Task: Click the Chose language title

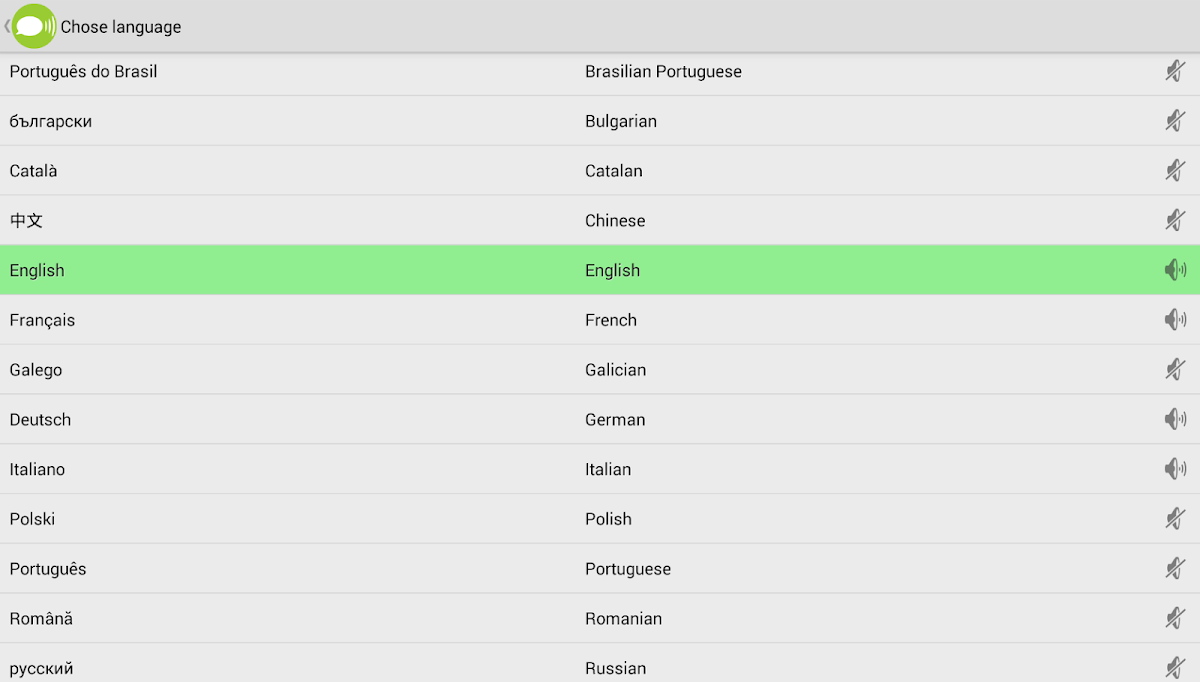Action: pyautogui.click(x=121, y=27)
